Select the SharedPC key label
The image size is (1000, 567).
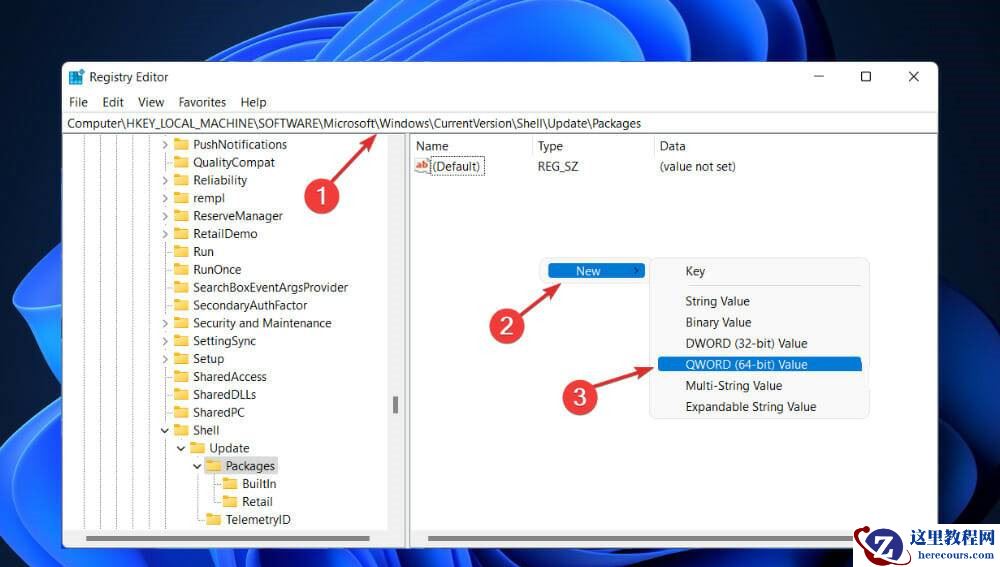(219, 413)
